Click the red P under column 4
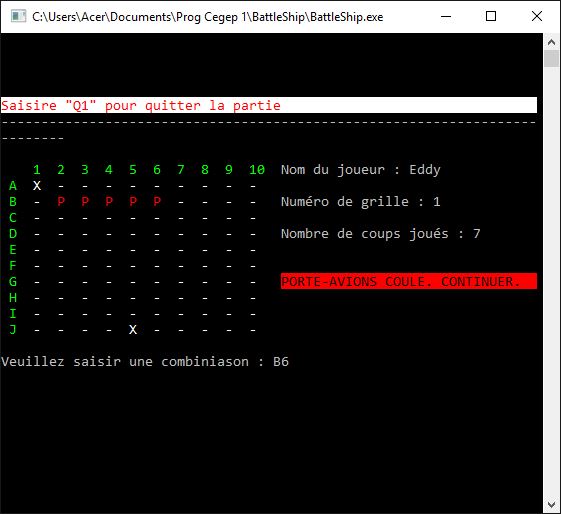Viewport: 561px width, 514px height. point(109,202)
